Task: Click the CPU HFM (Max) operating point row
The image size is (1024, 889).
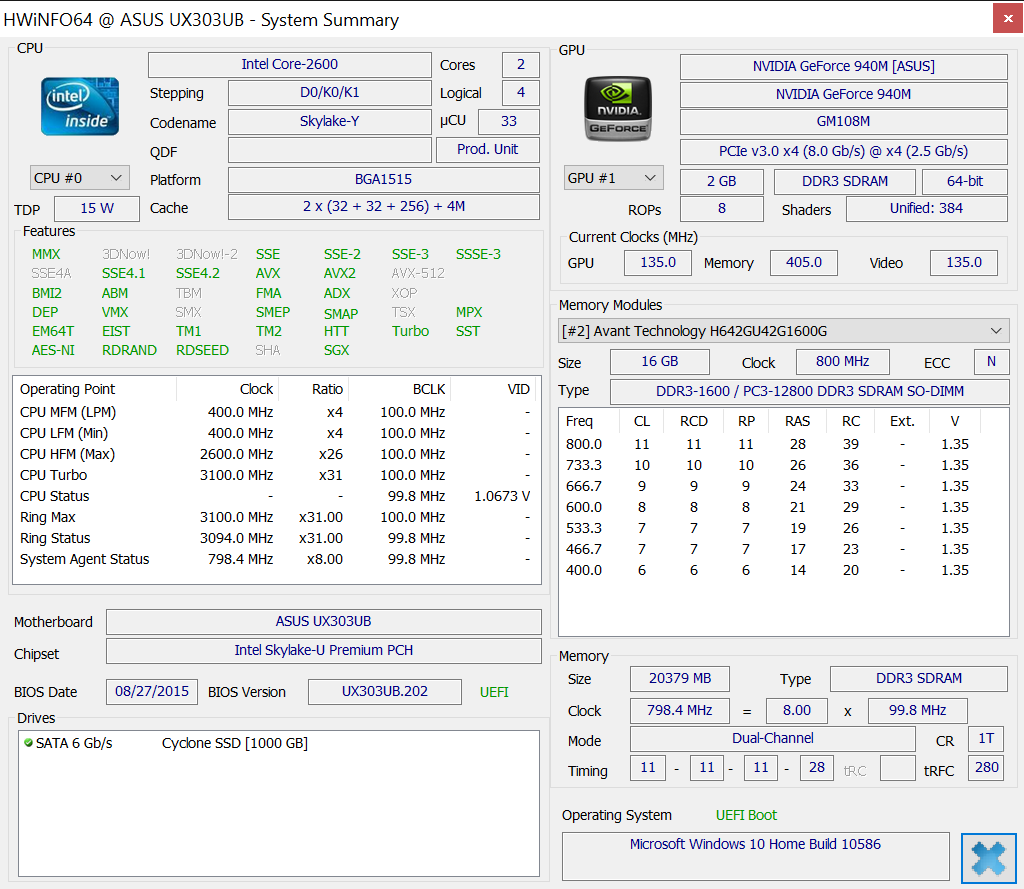Action: (x=277, y=454)
